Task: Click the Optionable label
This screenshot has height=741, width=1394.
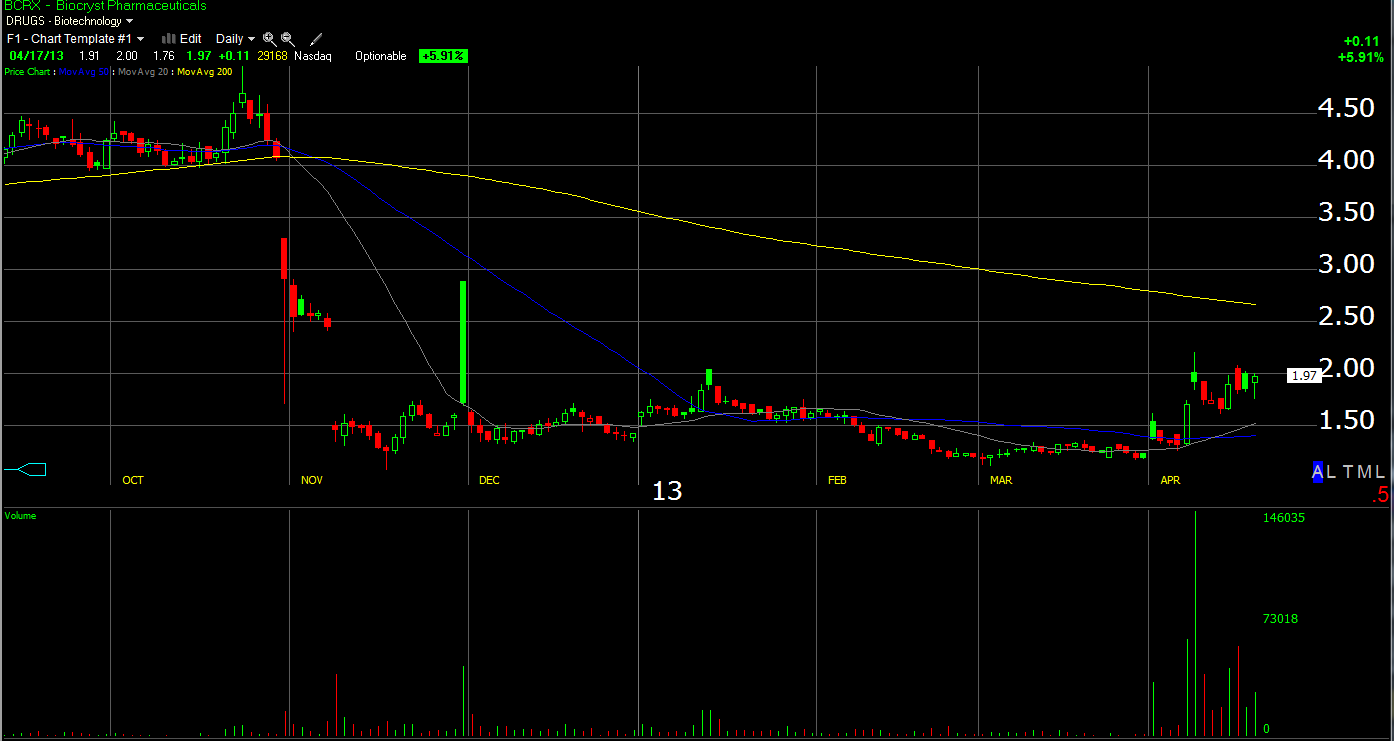Action: click(381, 56)
